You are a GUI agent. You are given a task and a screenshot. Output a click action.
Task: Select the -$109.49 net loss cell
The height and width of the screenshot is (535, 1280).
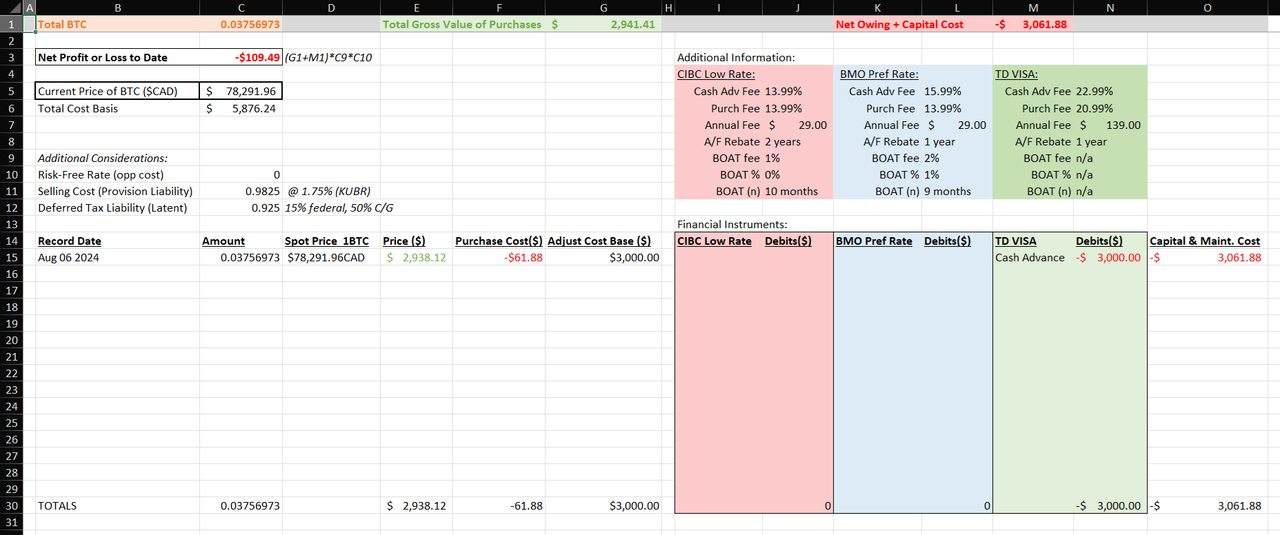point(240,58)
